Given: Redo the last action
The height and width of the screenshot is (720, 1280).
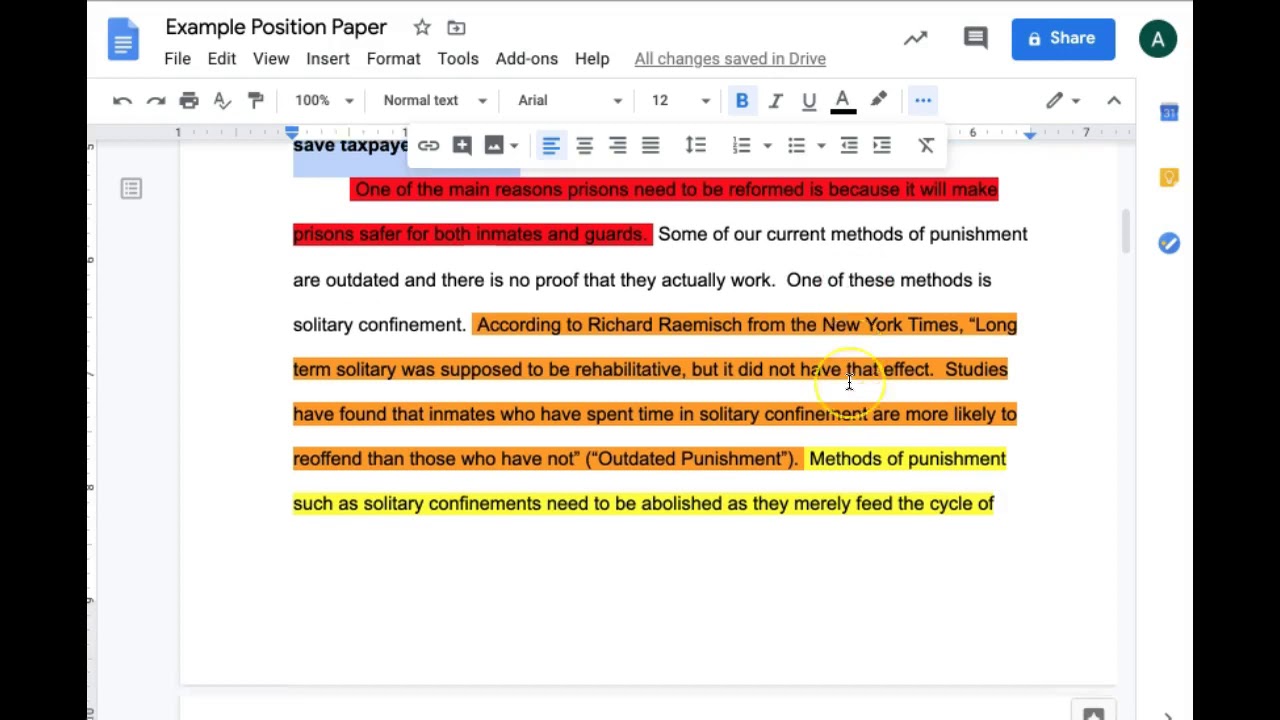Looking at the screenshot, I should pyautogui.click(x=156, y=100).
